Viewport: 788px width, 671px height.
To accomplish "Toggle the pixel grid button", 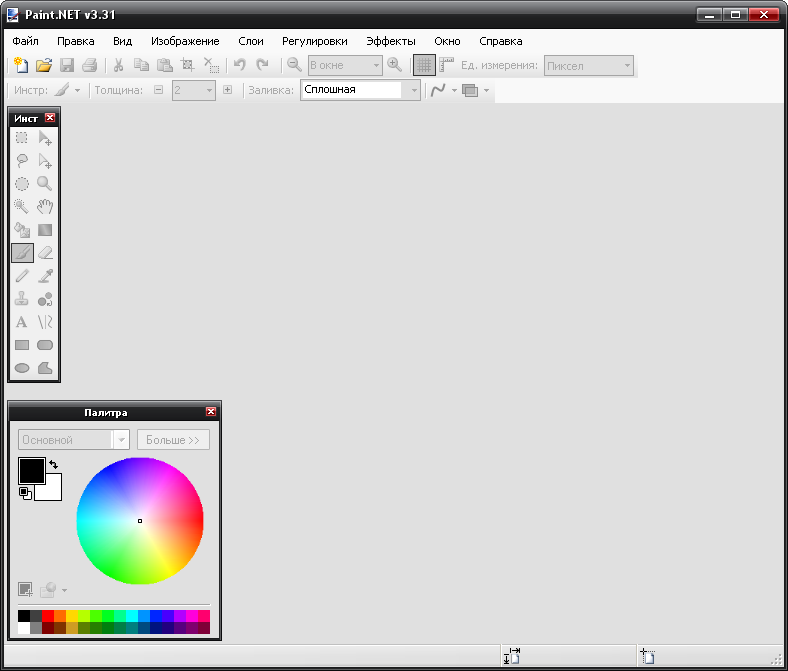I will pyautogui.click(x=424, y=65).
